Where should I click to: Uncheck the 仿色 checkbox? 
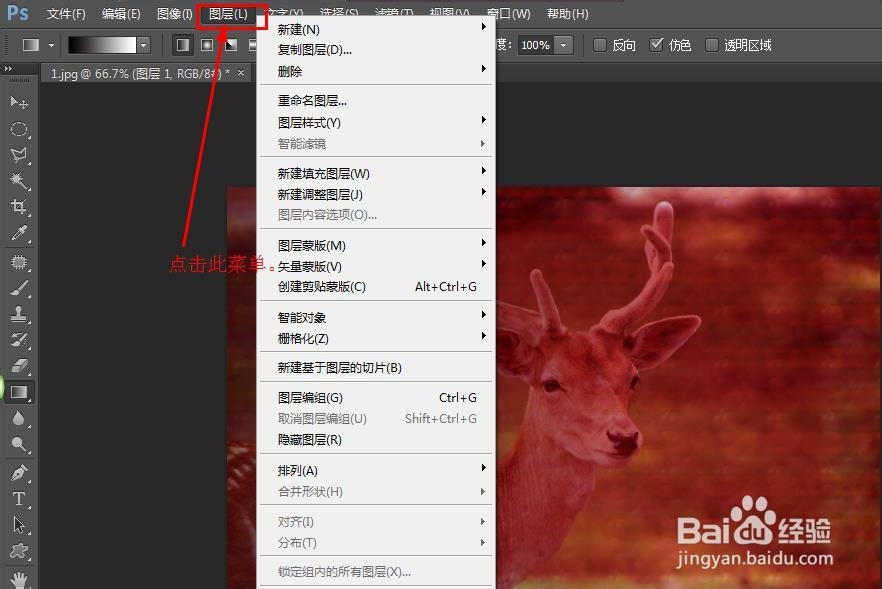[x=657, y=44]
